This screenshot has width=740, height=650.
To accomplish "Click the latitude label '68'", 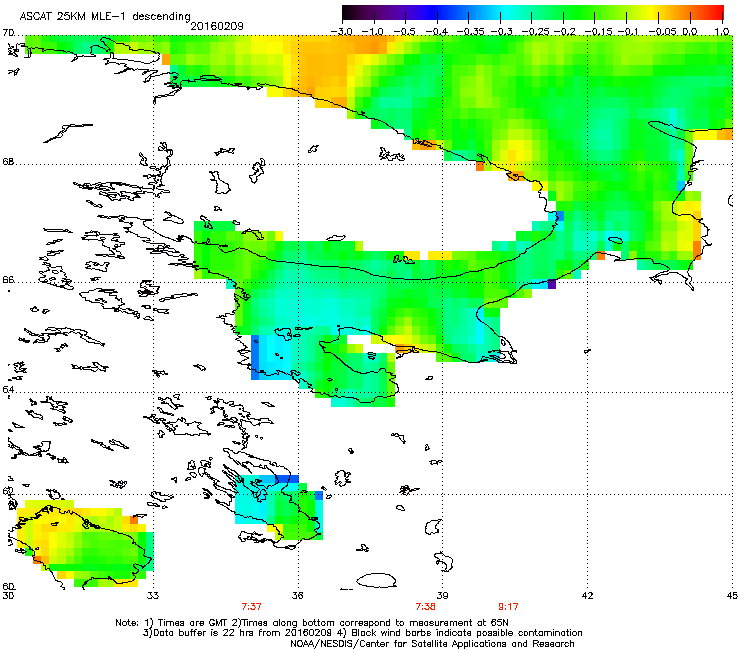I will coord(8,161).
